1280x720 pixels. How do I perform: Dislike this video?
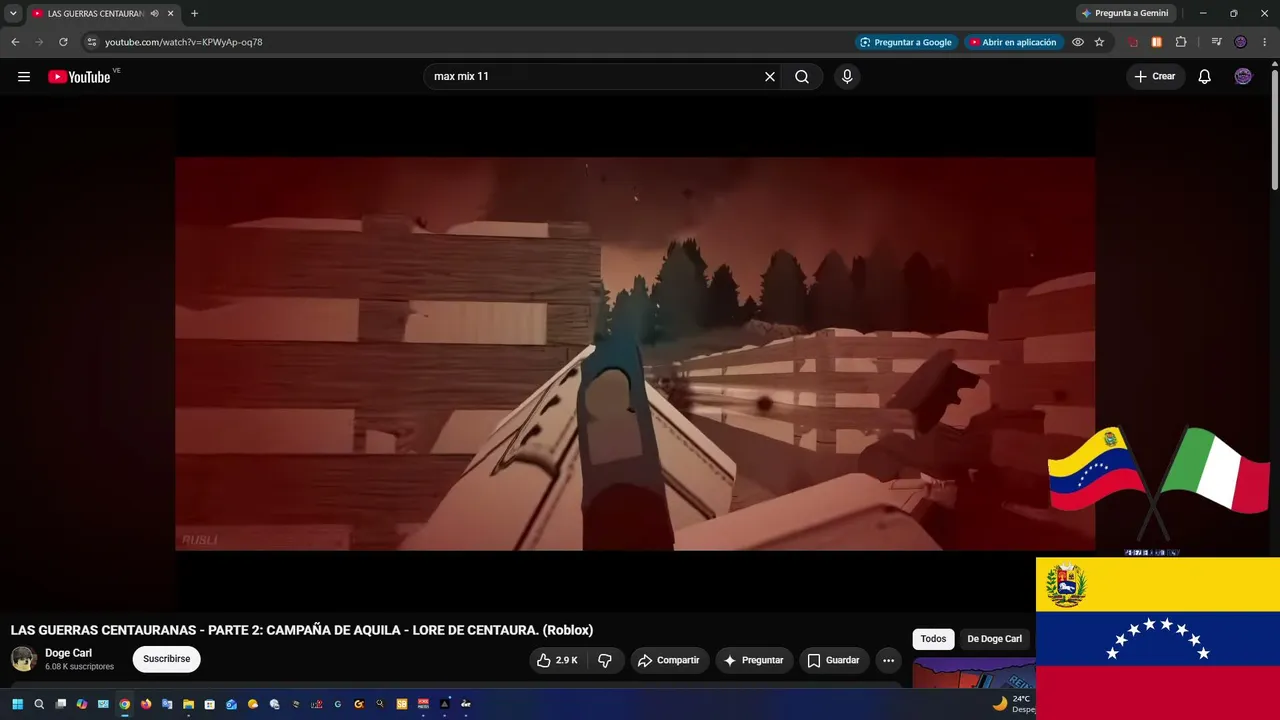pos(605,660)
